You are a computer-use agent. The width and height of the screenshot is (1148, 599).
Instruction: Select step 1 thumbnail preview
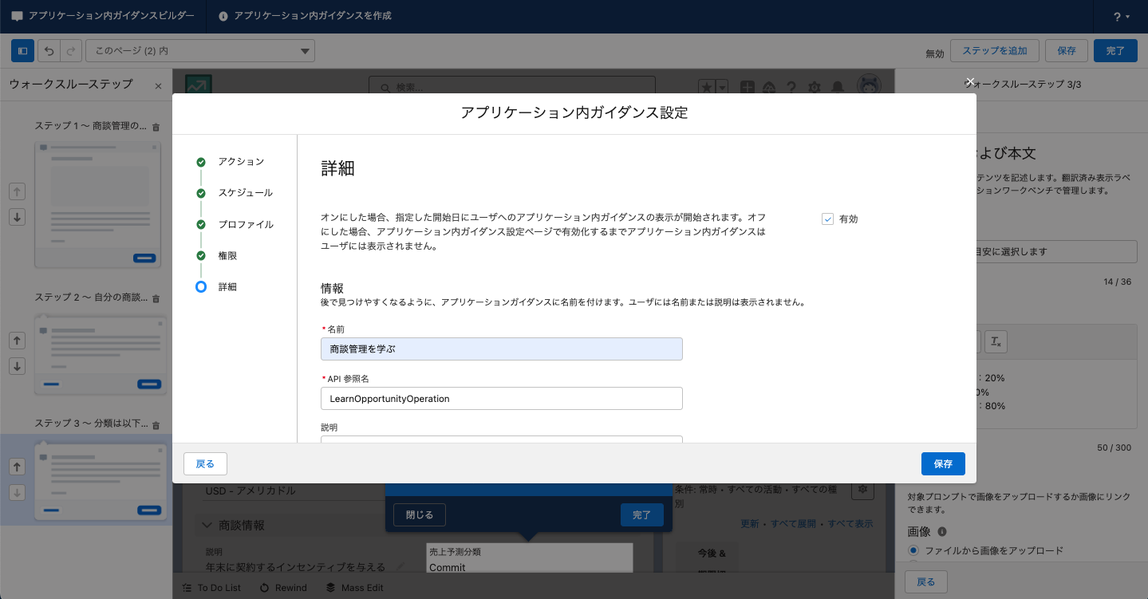[98, 204]
